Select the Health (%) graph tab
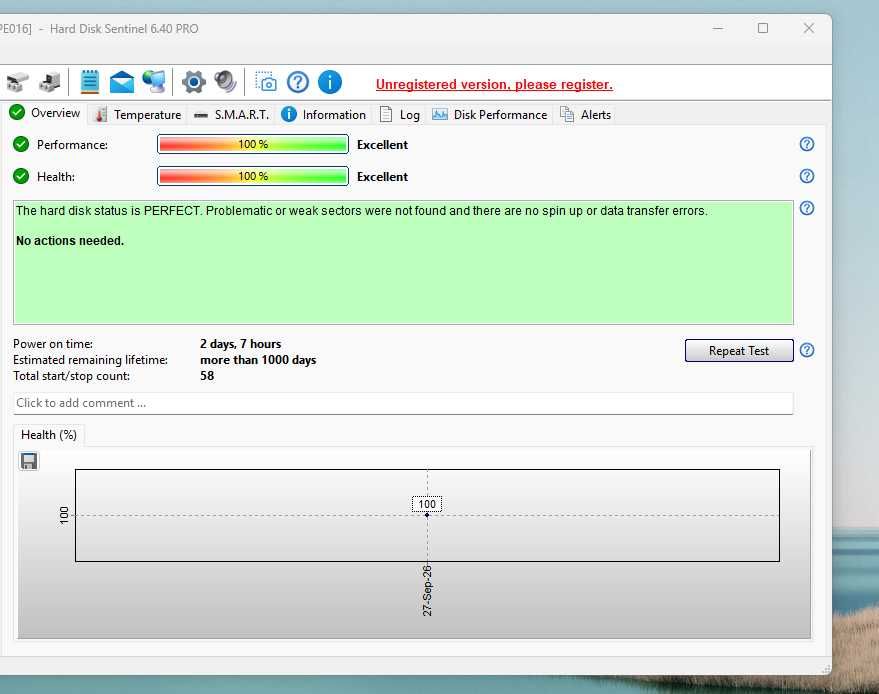Viewport: 879px width, 694px height. 49,435
